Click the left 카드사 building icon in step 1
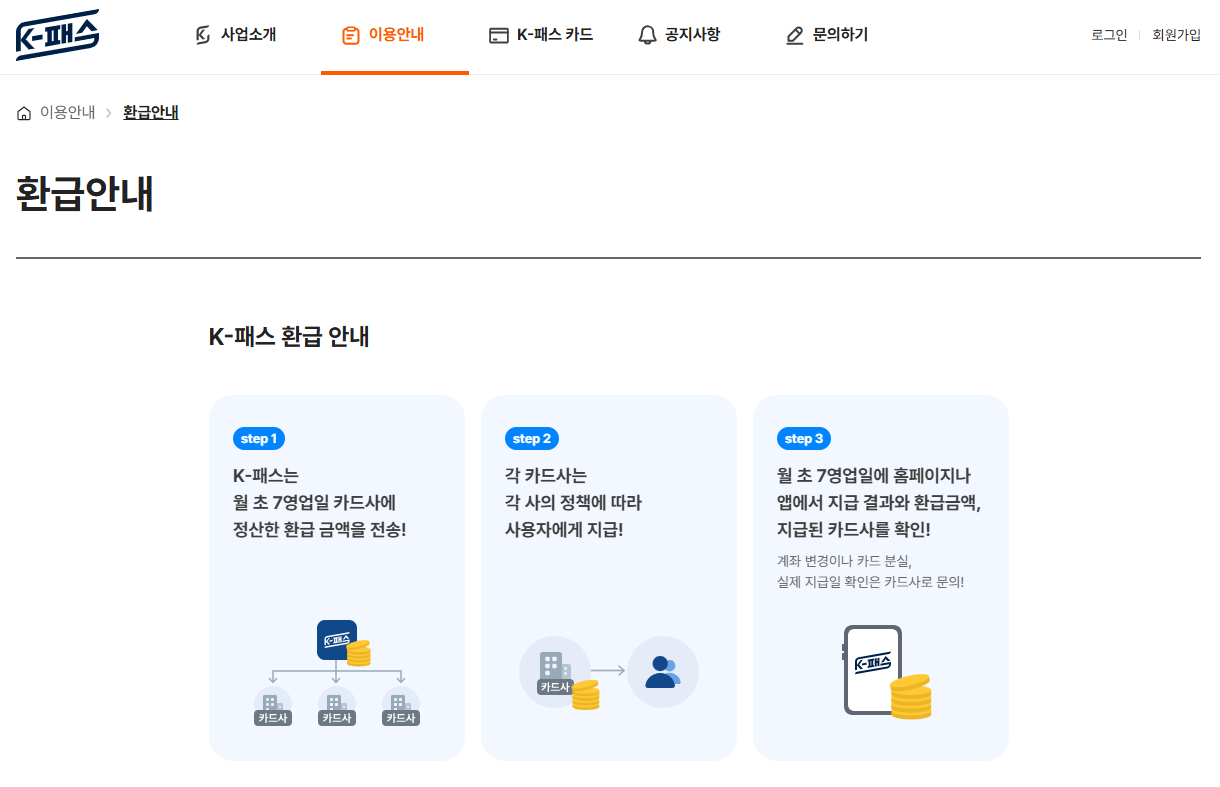The width and height of the screenshot is (1220, 787). [273, 706]
